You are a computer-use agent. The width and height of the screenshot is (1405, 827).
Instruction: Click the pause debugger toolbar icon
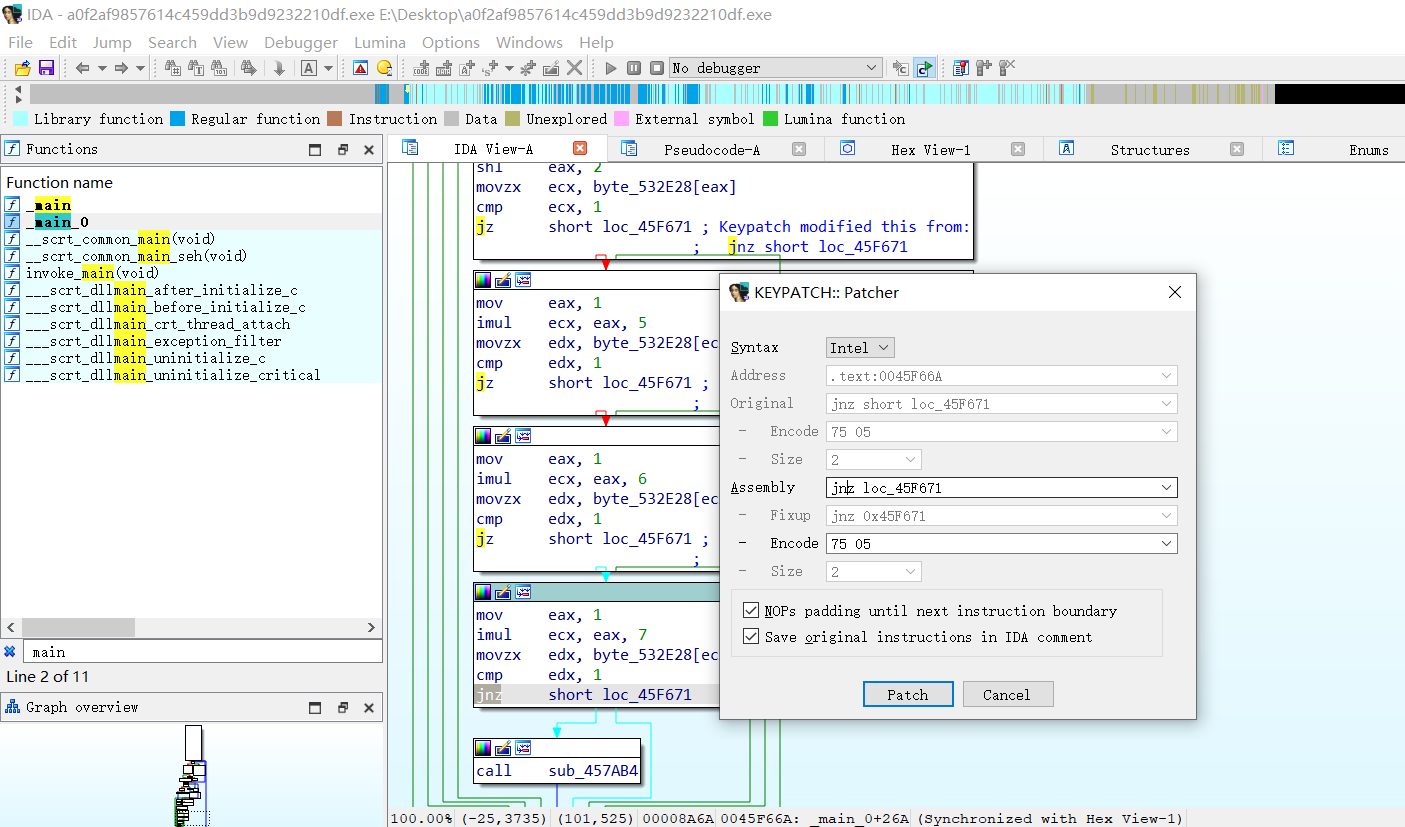coord(633,68)
